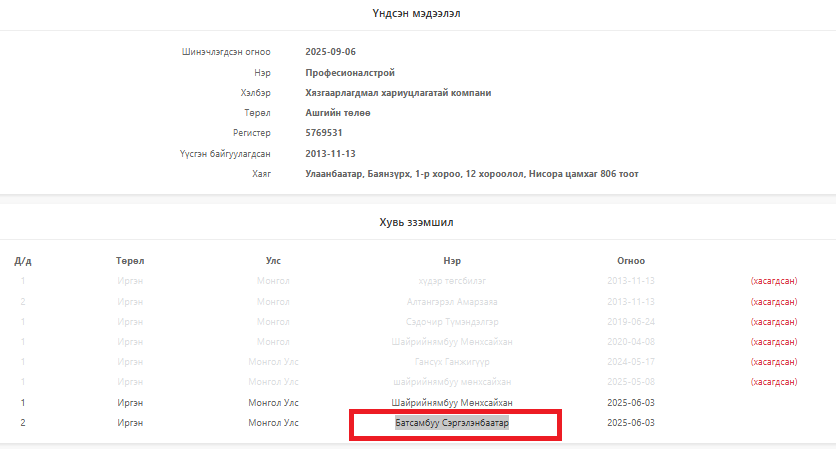Click the 'Регистер' field label

[x=252, y=133]
